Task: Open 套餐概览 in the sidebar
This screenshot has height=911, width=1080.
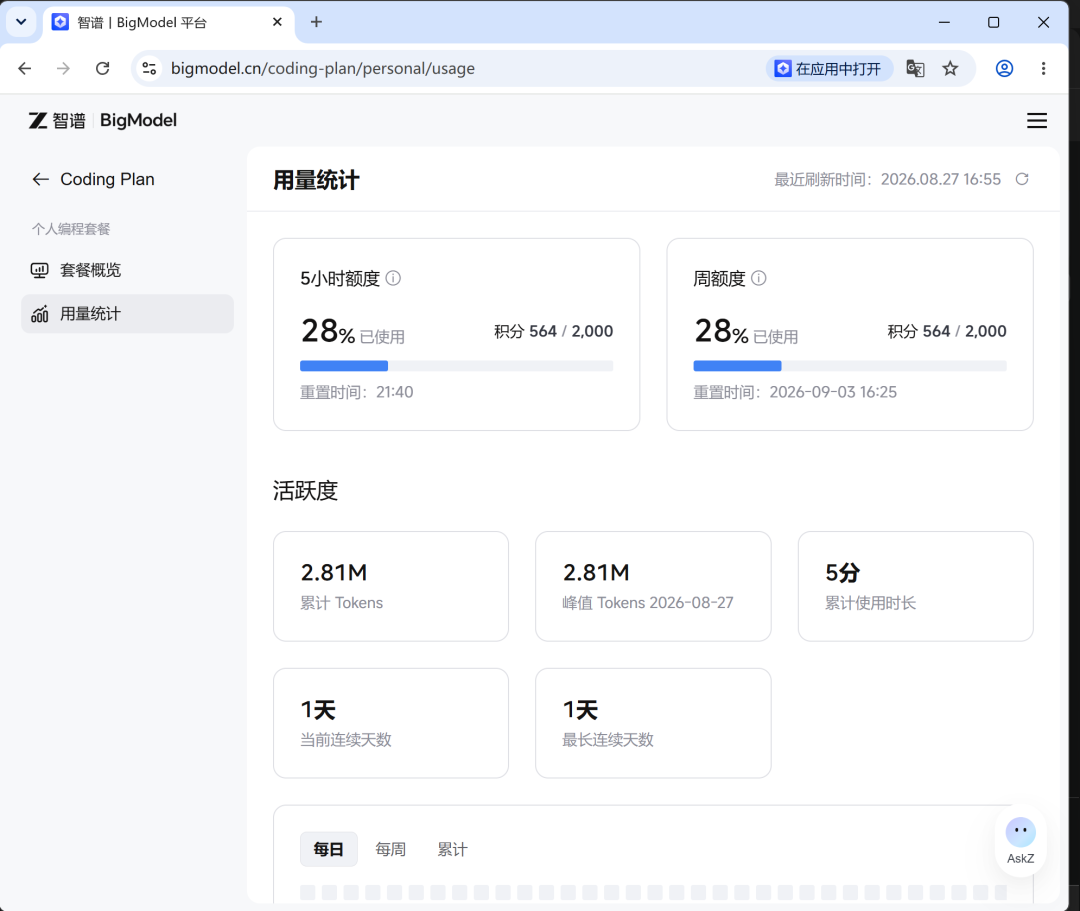Action: click(x=127, y=270)
